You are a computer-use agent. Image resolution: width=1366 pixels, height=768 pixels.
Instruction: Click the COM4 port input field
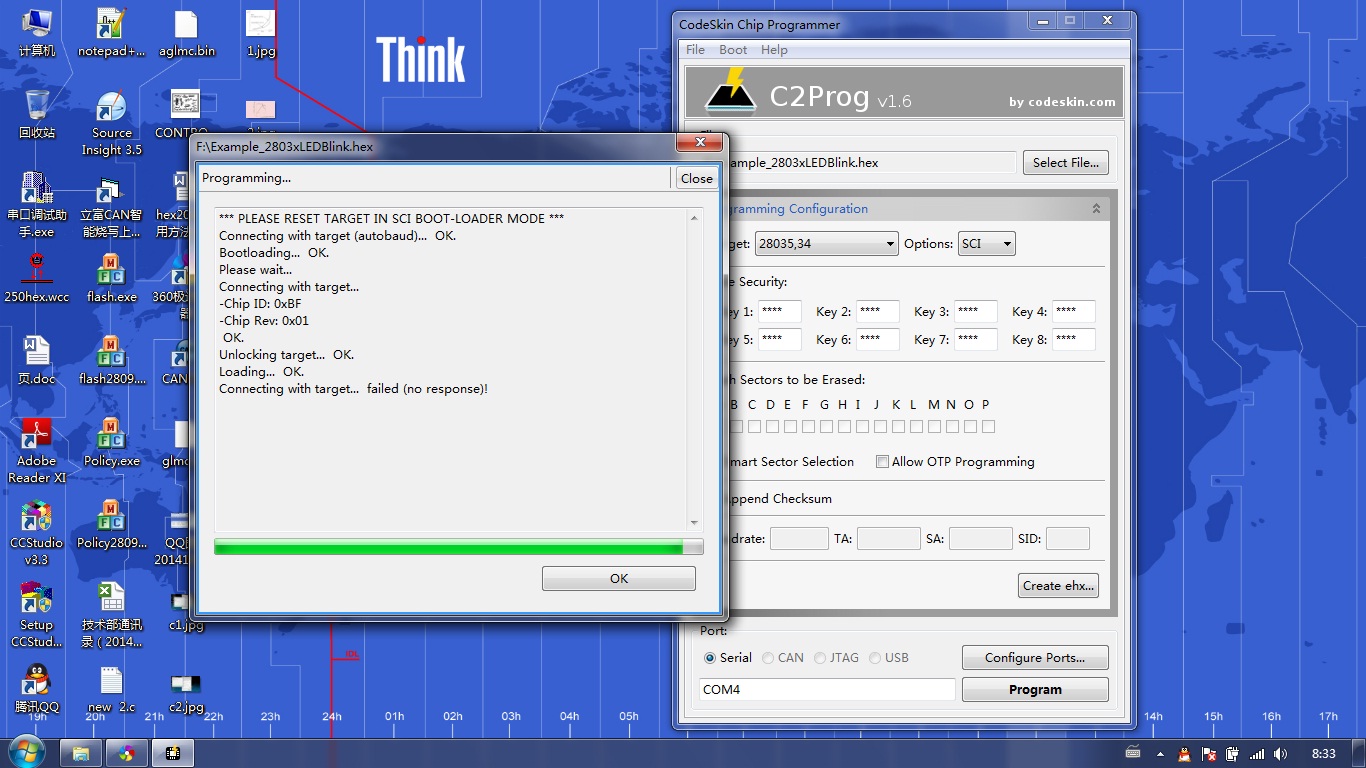click(x=827, y=690)
